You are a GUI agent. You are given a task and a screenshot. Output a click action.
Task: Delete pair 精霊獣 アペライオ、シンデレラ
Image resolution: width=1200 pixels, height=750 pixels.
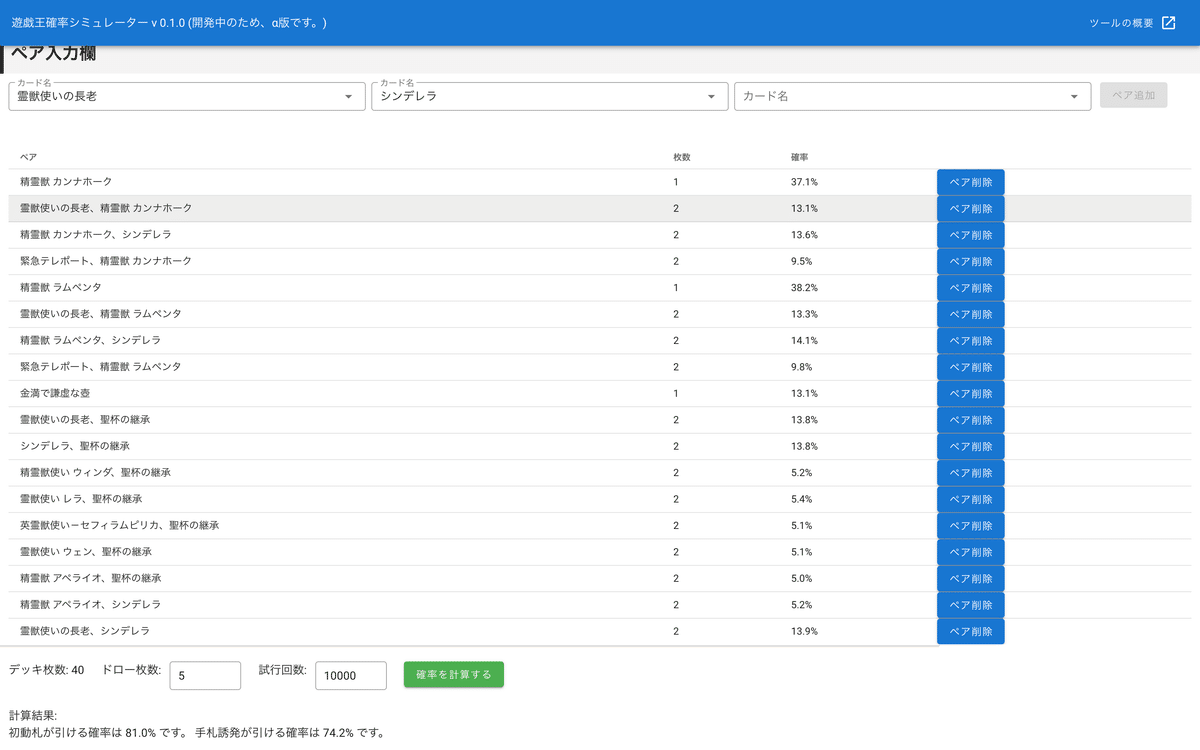970,605
